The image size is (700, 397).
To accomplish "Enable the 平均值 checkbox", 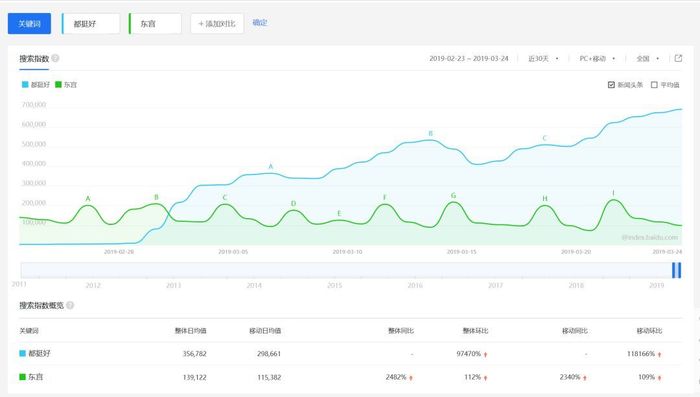I will [654, 84].
